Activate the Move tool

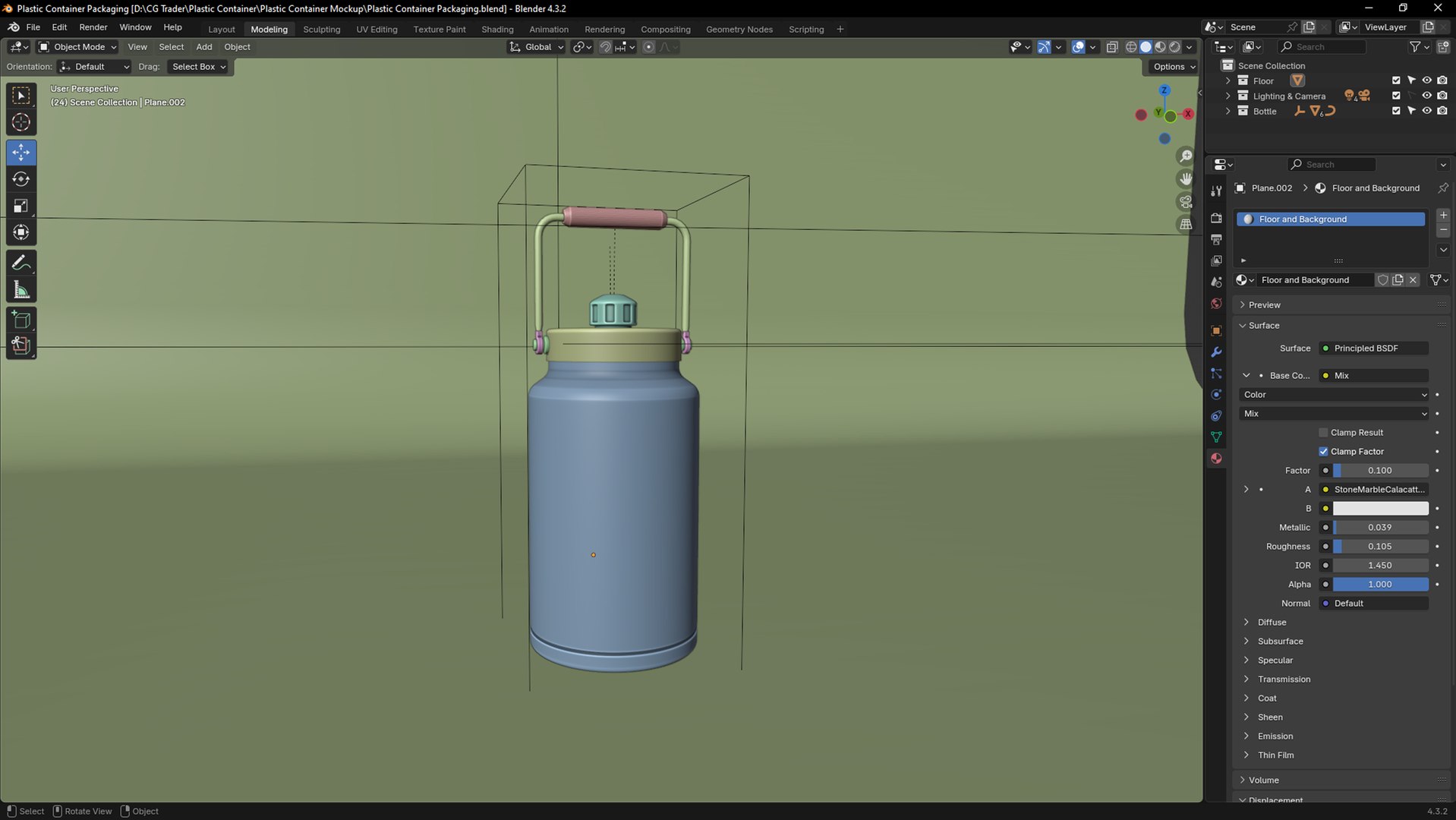coord(21,152)
